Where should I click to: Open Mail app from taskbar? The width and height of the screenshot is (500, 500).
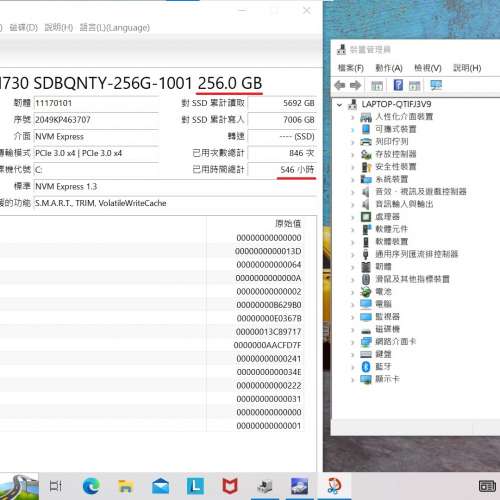(x=160, y=486)
